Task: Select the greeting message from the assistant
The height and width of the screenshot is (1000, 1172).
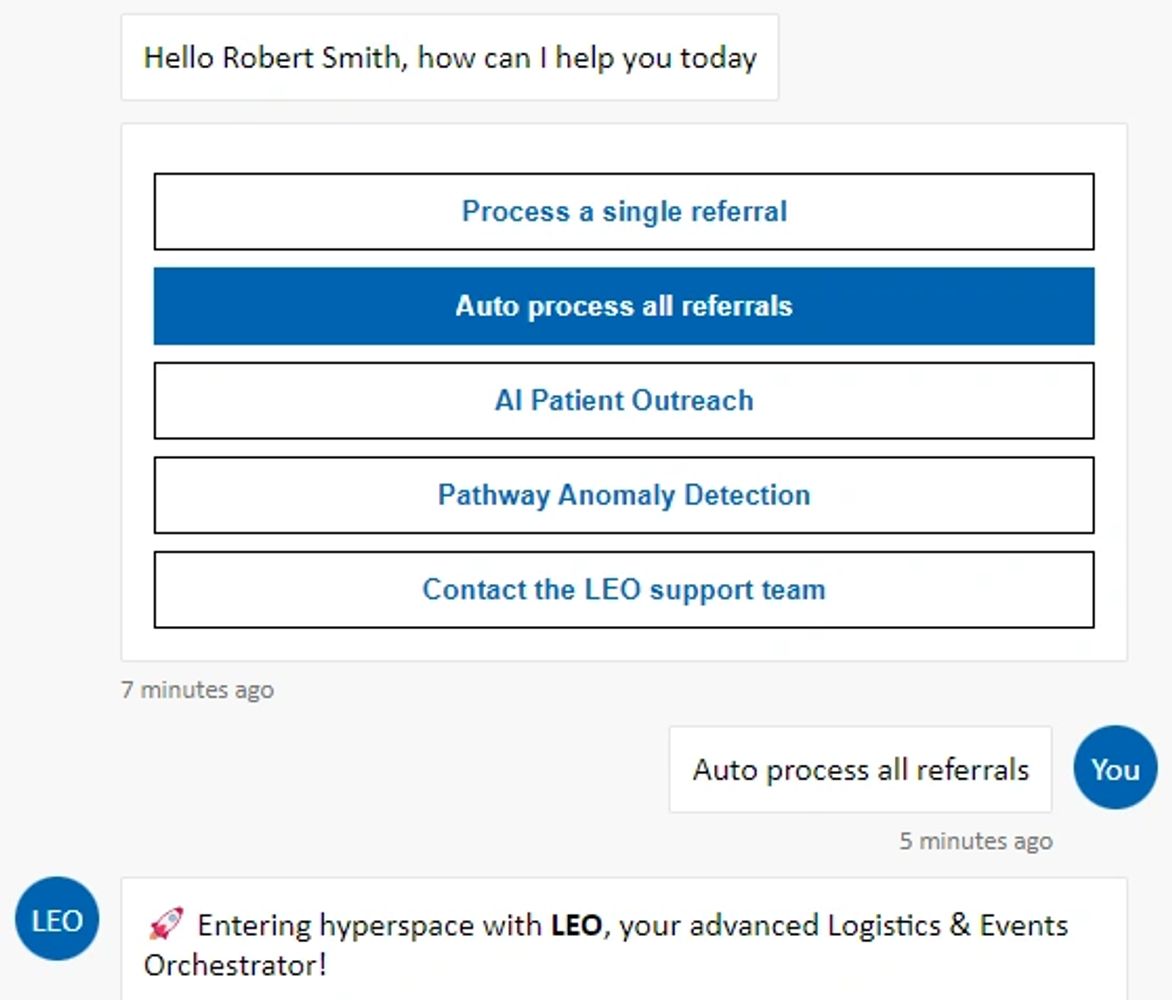Action: pyautogui.click(x=449, y=57)
